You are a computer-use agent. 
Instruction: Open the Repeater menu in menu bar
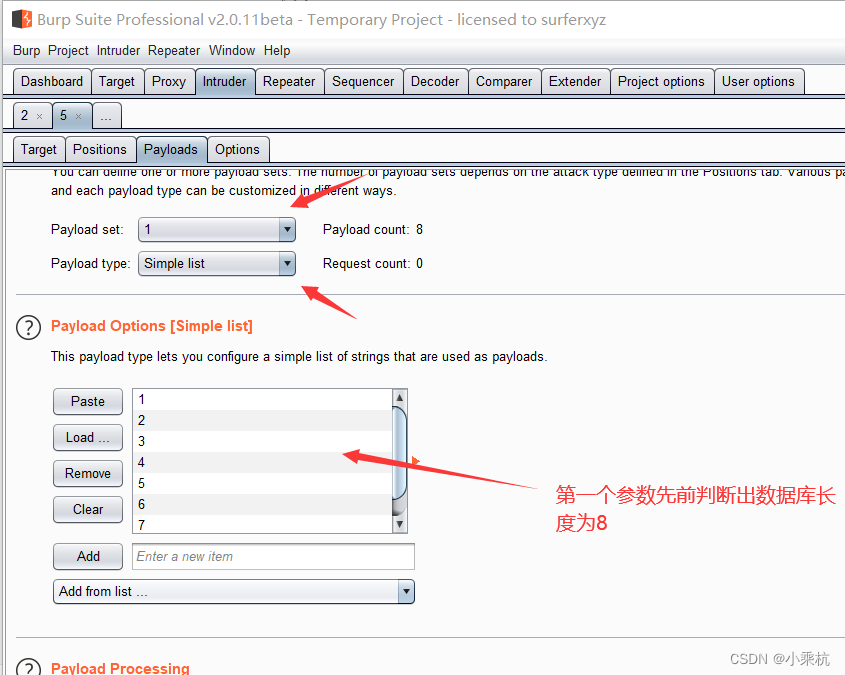pos(174,51)
